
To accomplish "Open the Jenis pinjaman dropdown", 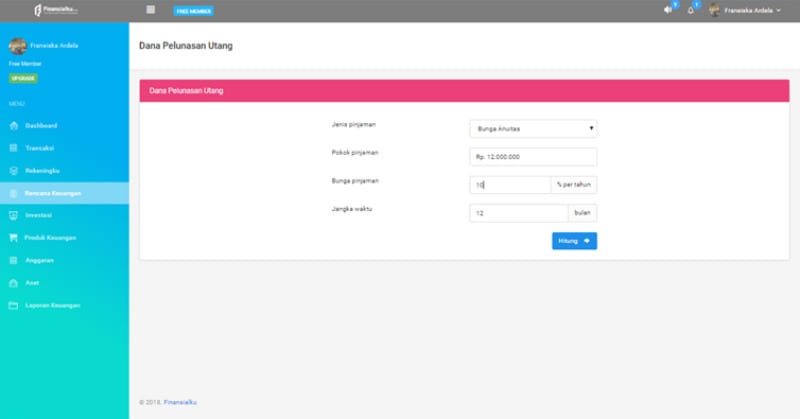I will pos(532,128).
